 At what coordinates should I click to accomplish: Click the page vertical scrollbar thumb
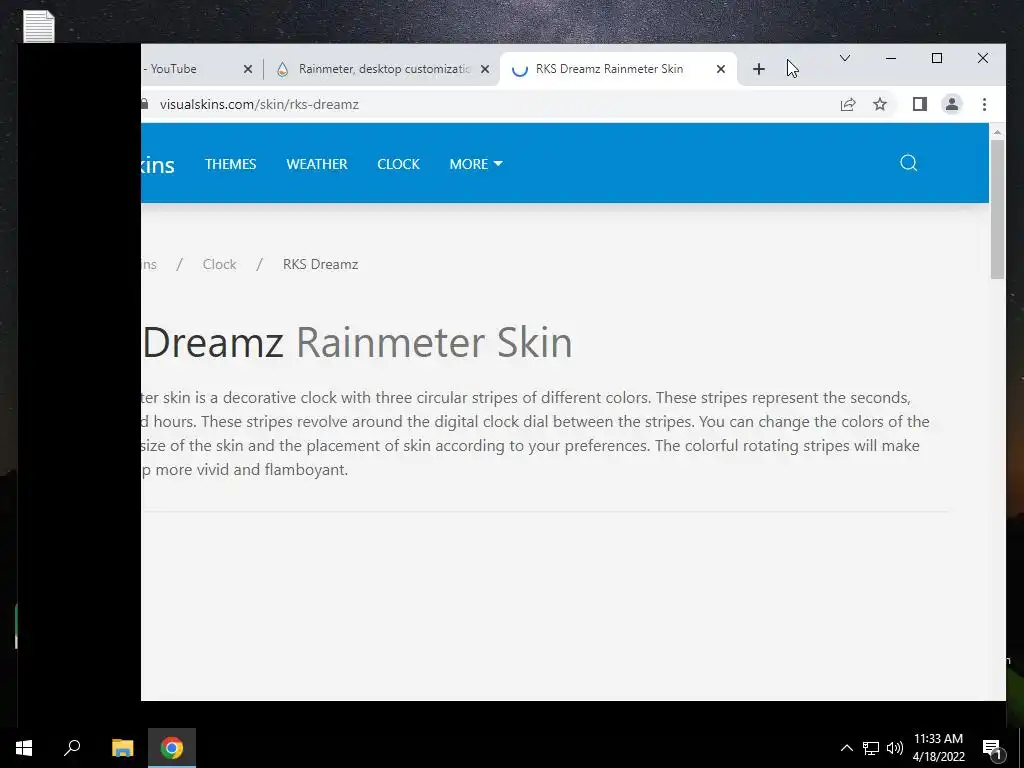coord(997,209)
